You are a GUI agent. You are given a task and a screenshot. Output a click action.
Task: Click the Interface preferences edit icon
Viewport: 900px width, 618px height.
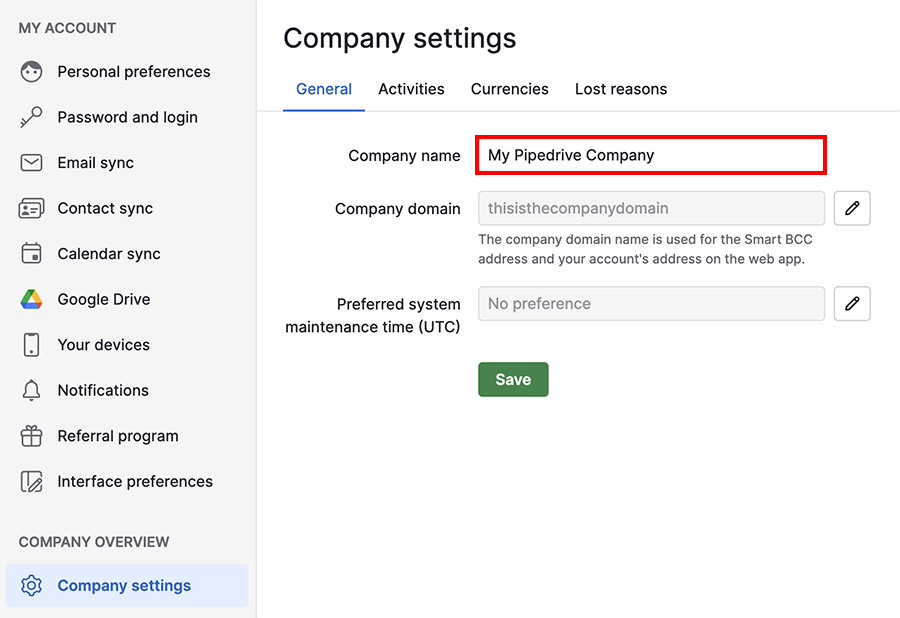coord(31,481)
